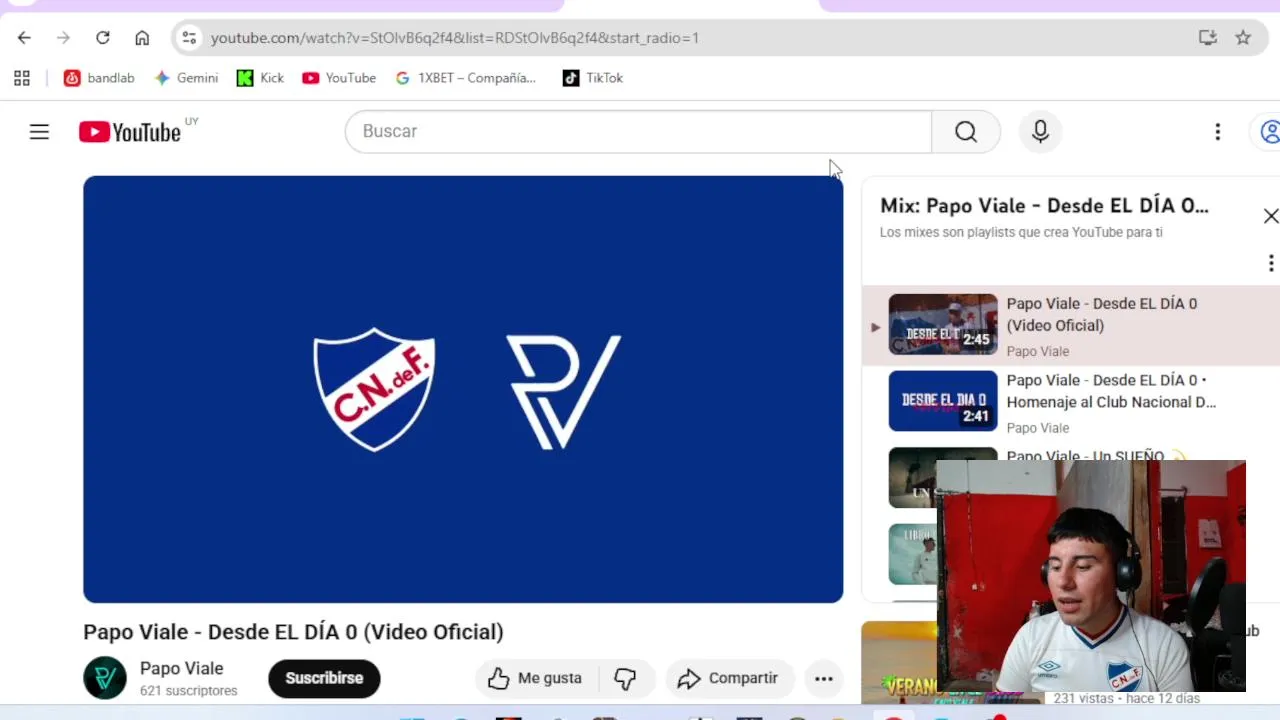This screenshot has height=720, width=1280.
Task: Start voice search with microphone icon
Action: click(1040, 132)
